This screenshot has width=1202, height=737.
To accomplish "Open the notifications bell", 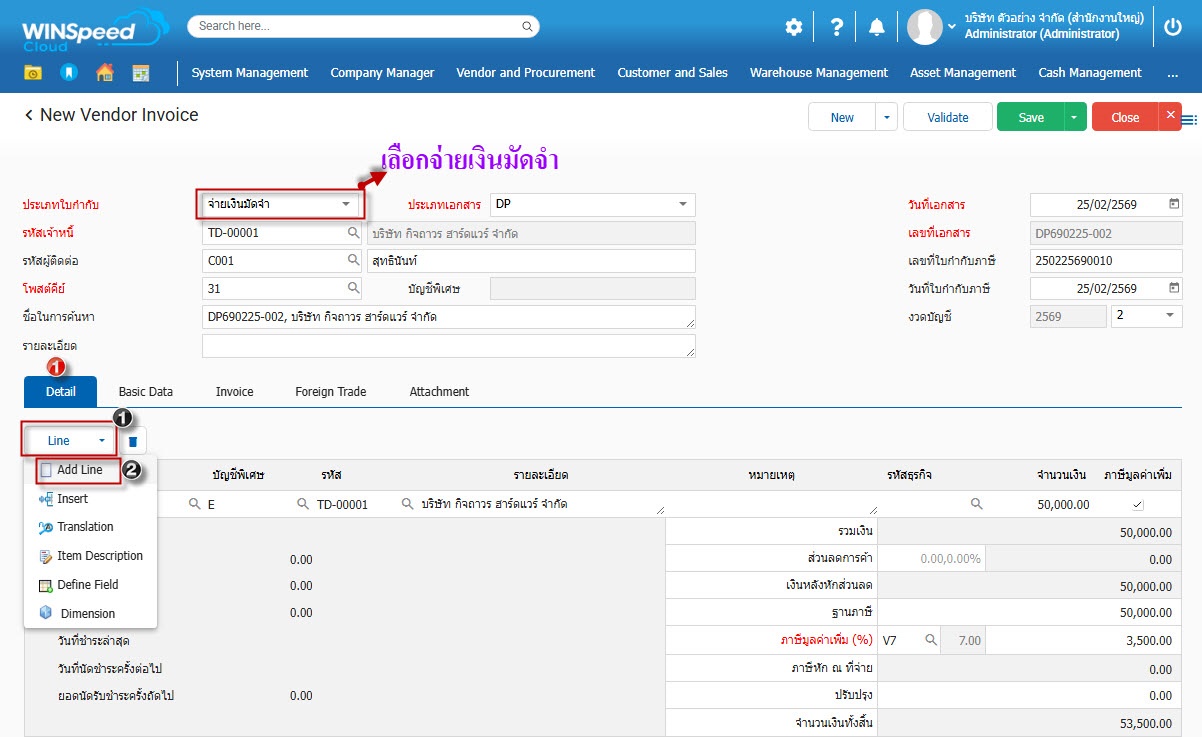I will (x=877, y=27).
